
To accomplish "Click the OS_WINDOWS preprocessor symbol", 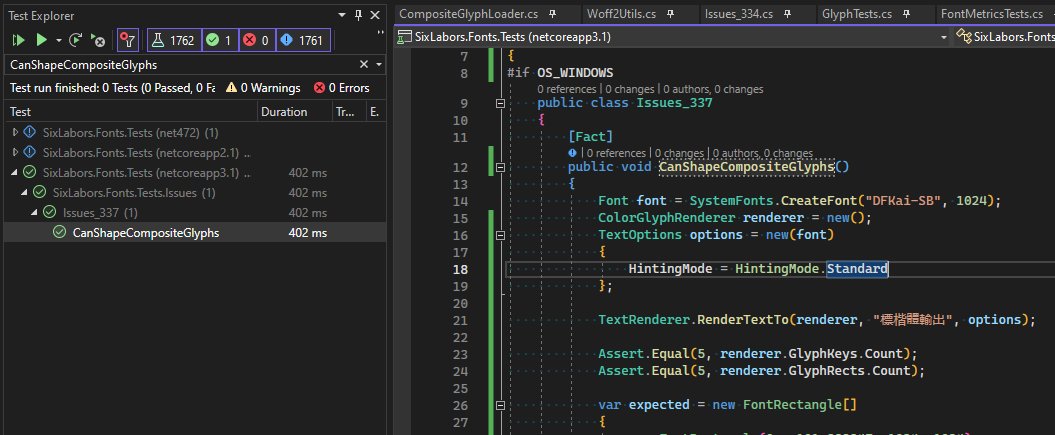I will point(575,73).
